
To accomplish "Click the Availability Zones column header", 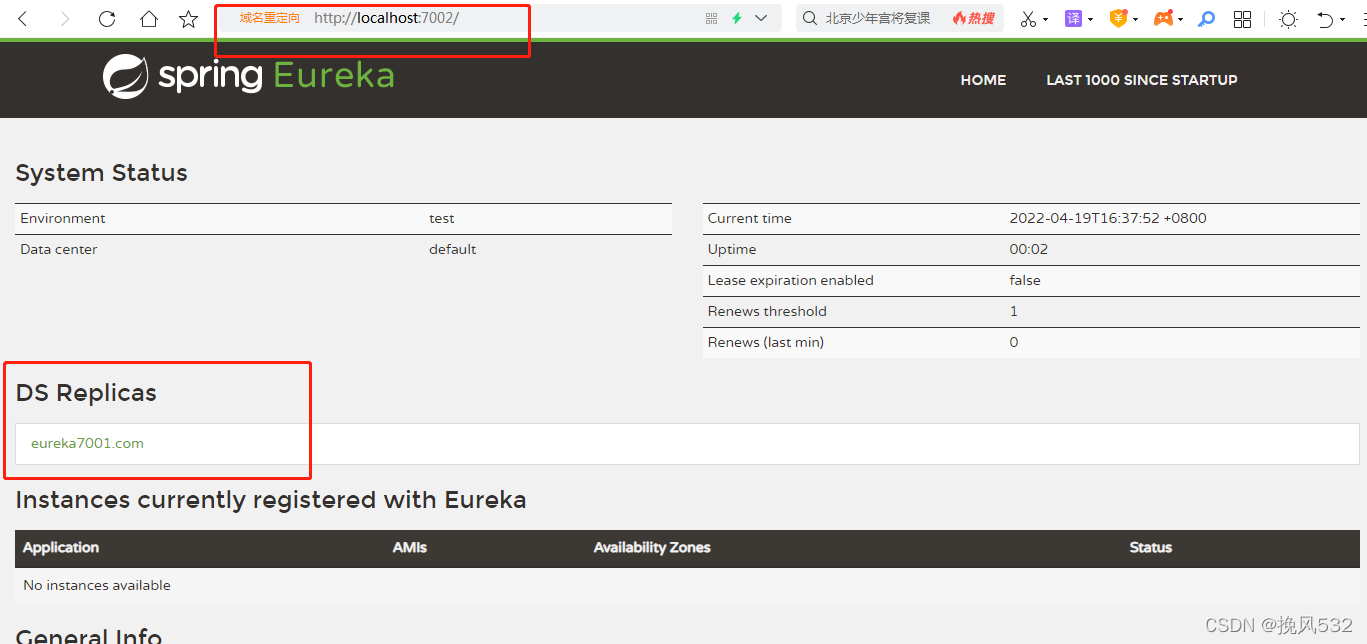I will [x=652, y=547].
